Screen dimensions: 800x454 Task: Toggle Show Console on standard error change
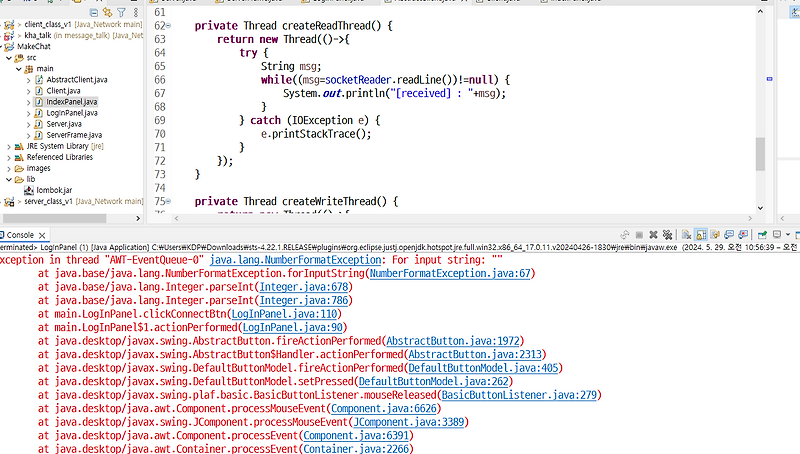tap(743, 235)
